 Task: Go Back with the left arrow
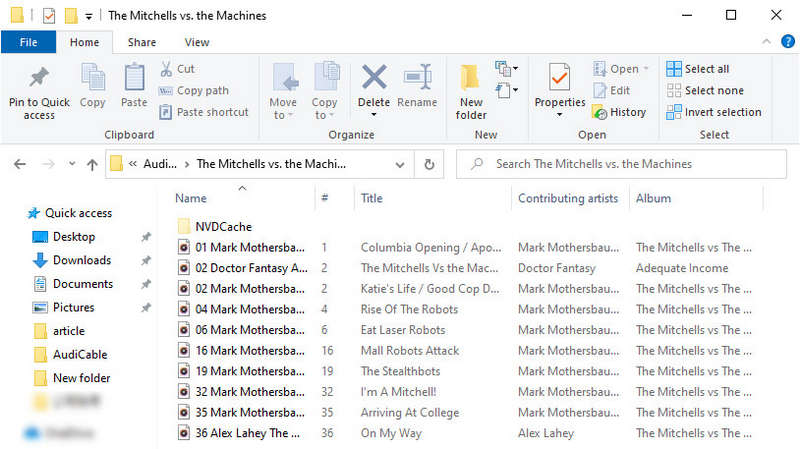[20, 164]
